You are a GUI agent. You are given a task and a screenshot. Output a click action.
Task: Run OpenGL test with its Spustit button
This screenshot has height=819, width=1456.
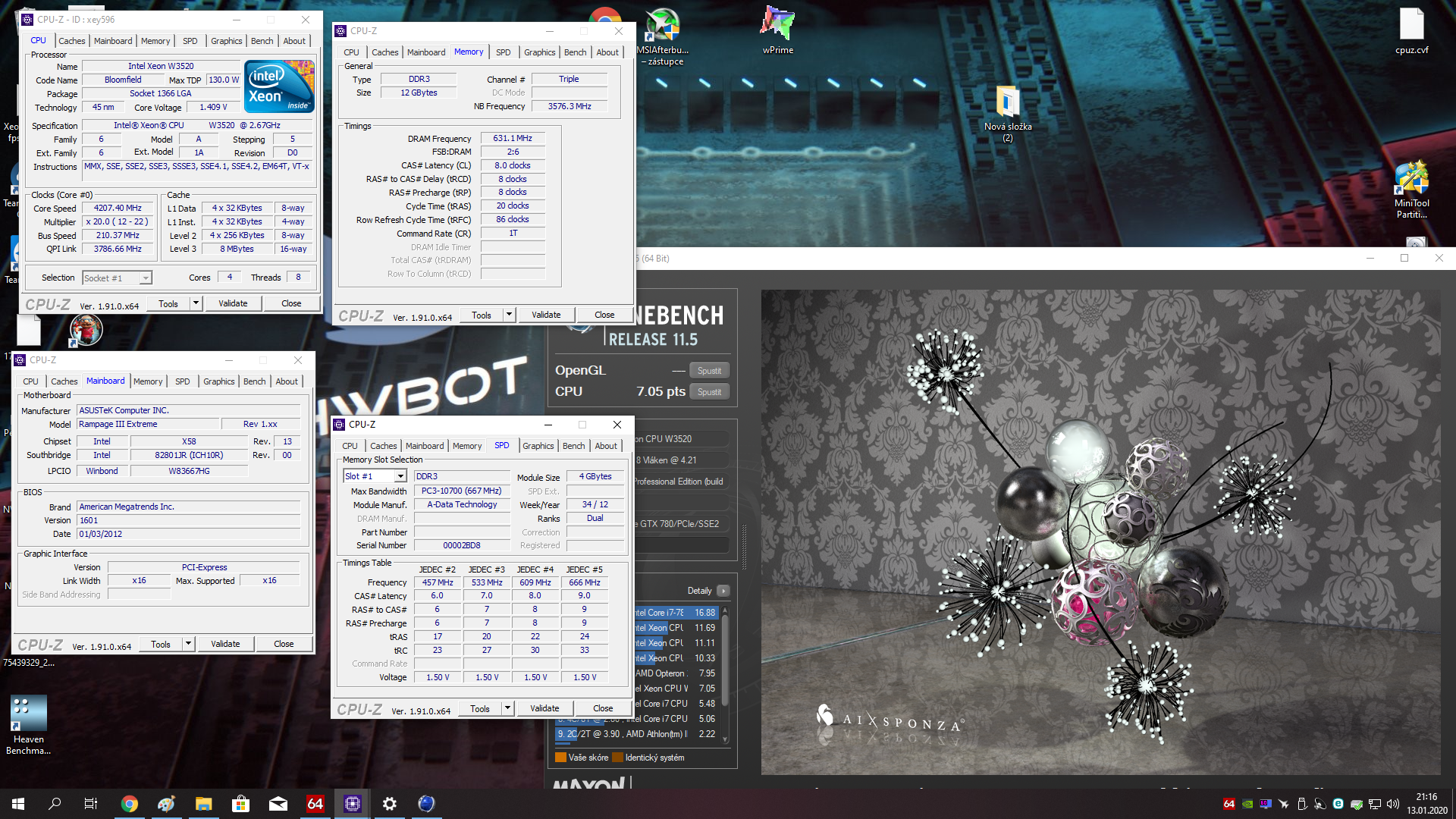click(709, 371)
